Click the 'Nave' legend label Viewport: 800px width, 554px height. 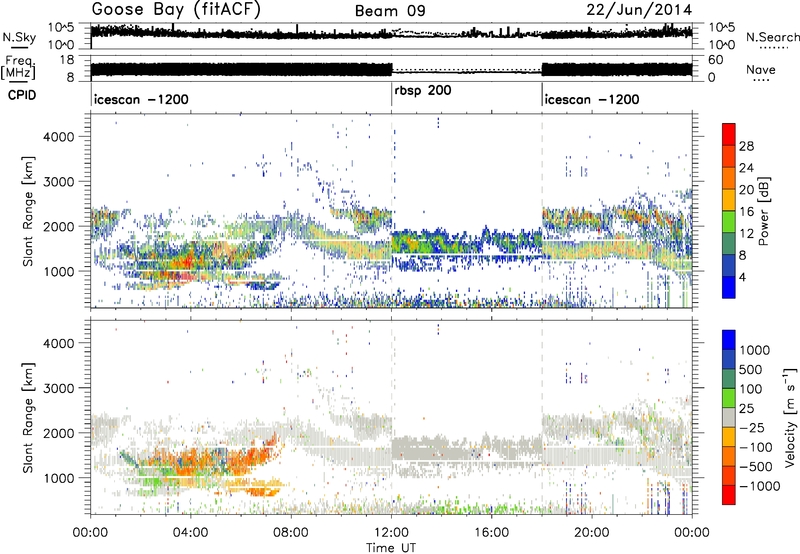[761, 69]
